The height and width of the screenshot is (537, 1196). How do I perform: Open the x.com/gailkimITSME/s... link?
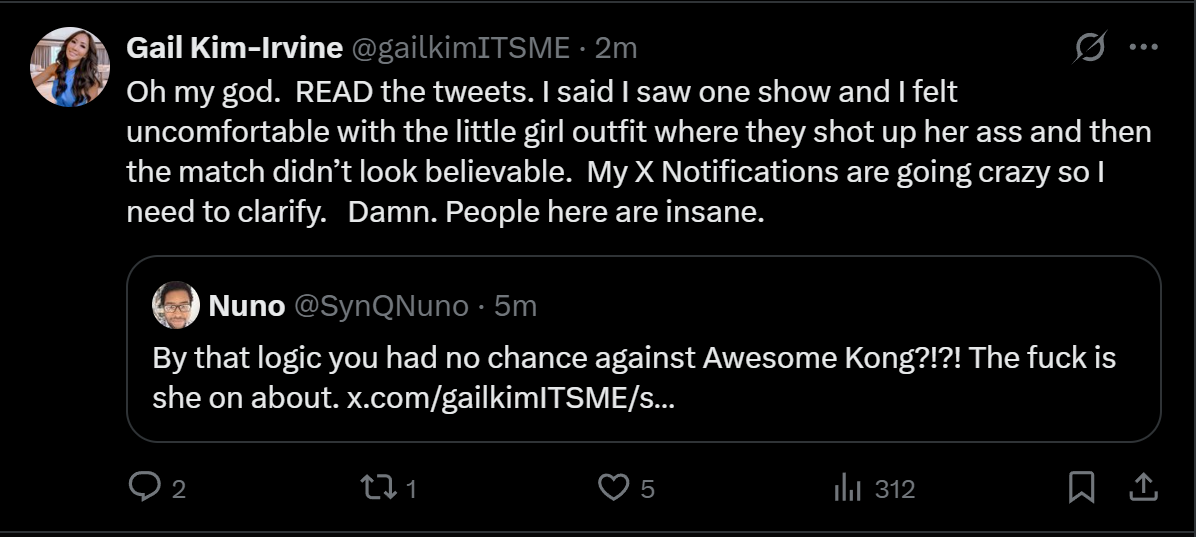coord(512,397)
